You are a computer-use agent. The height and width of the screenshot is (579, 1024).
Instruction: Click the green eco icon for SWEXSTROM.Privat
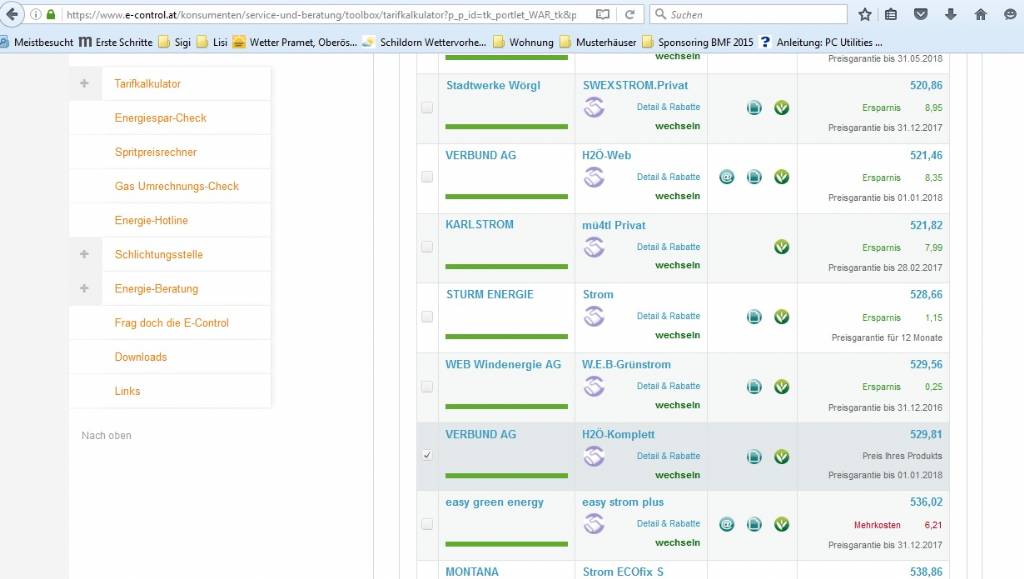782,108
